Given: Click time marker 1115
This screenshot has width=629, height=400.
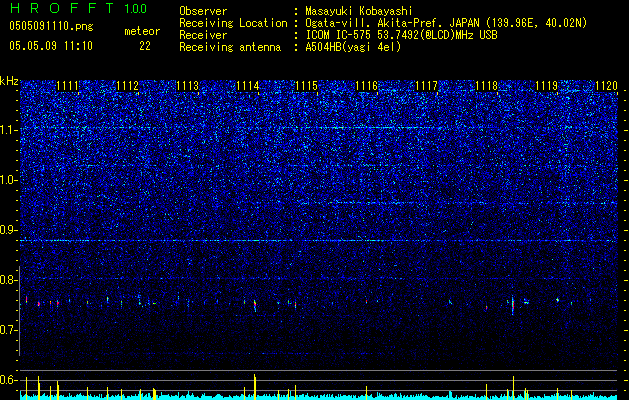Looking at the screenshot, I should (x=306, y=86).
